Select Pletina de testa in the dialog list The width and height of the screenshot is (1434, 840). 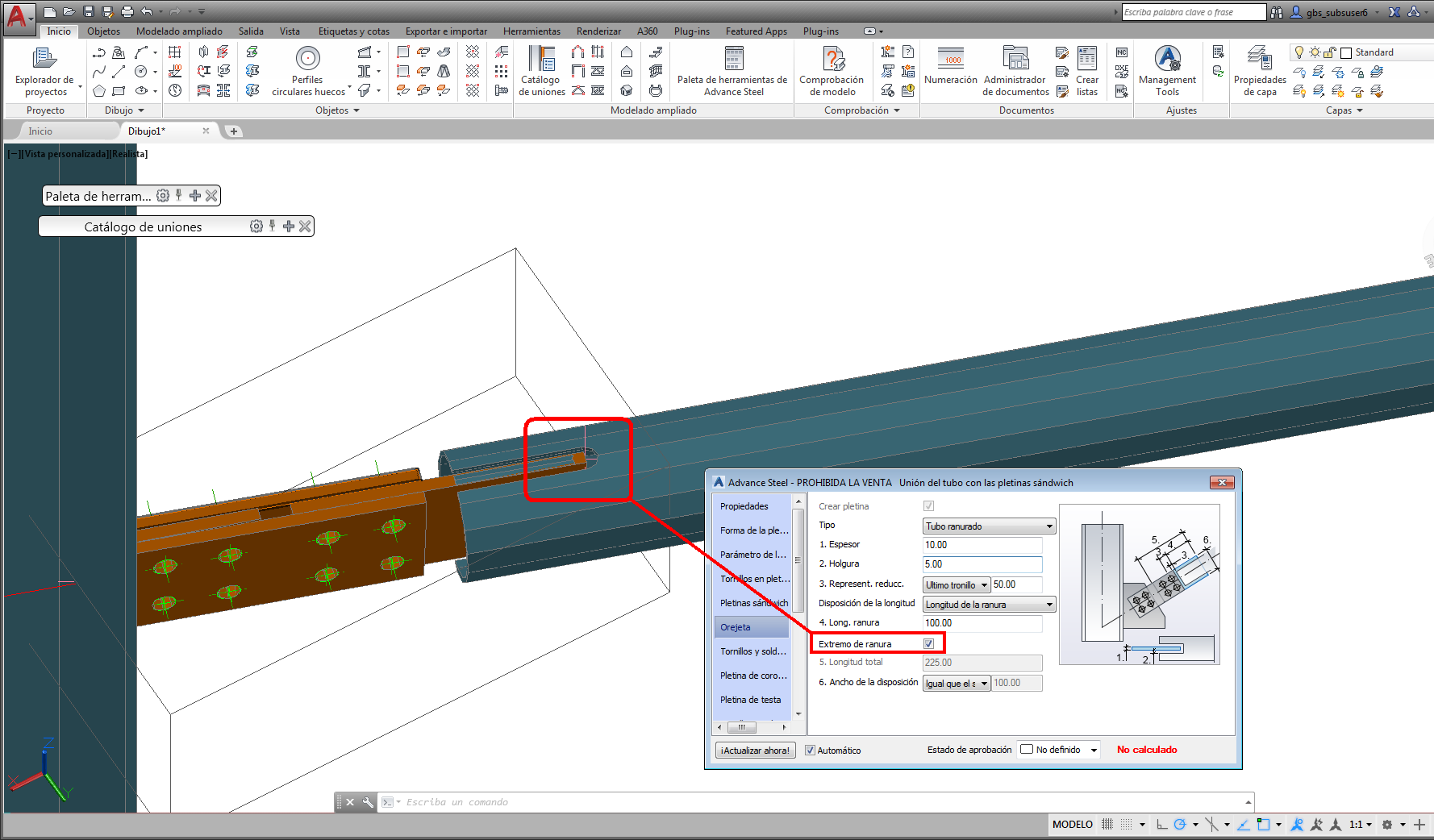click(751, 700)
